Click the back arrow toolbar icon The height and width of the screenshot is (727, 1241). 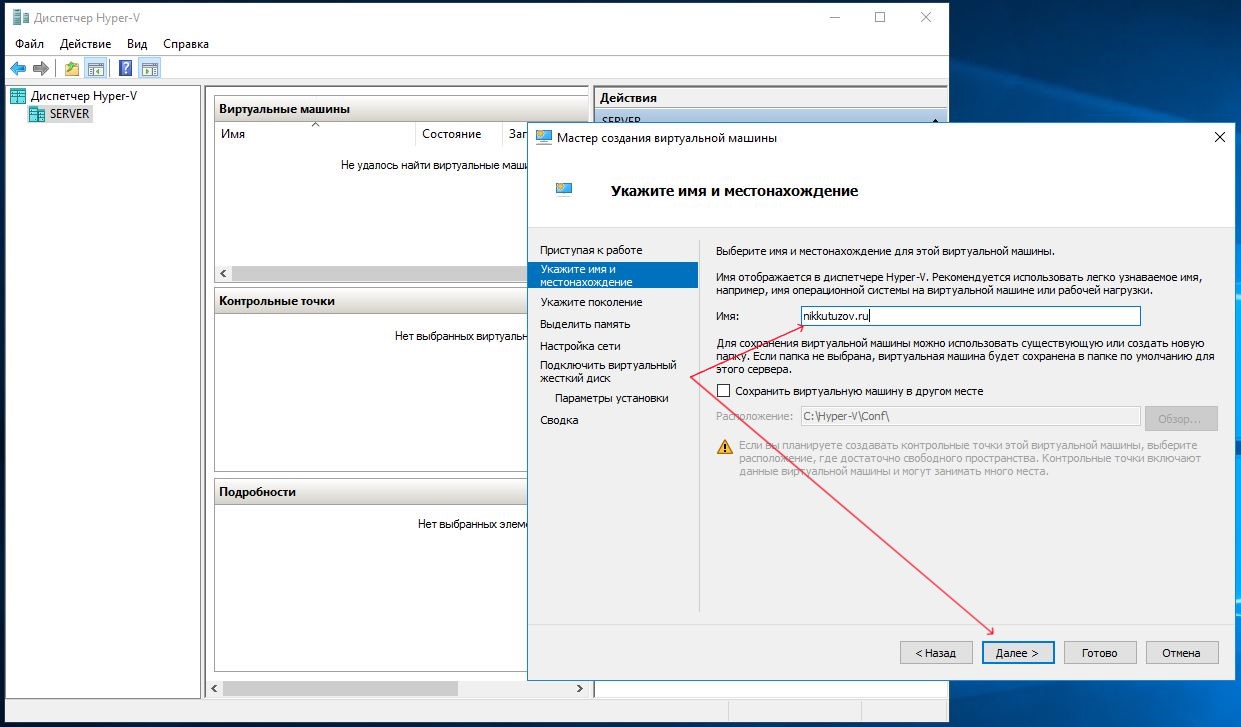pyautogui.click(x=18, y=69)
